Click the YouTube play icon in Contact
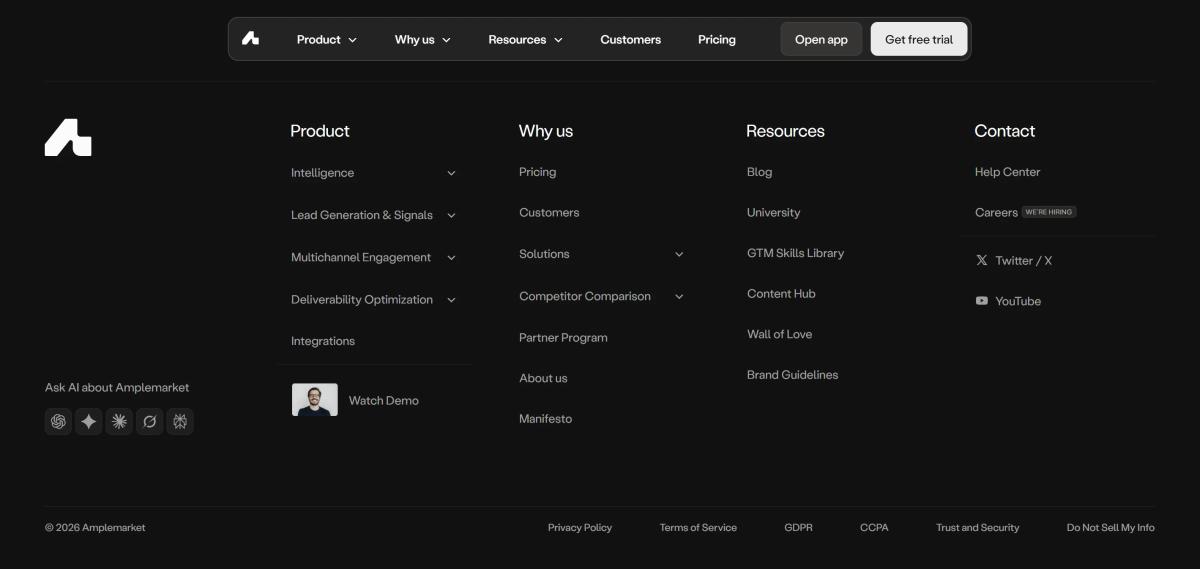This screenshot has width=1200, height=569. tap(982, 301)
